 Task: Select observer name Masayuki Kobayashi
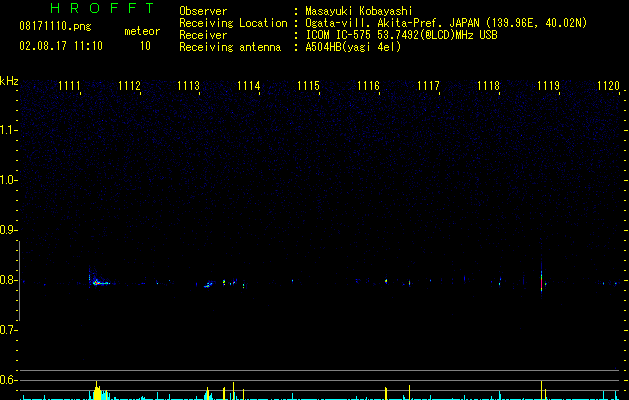coord(359,11)
